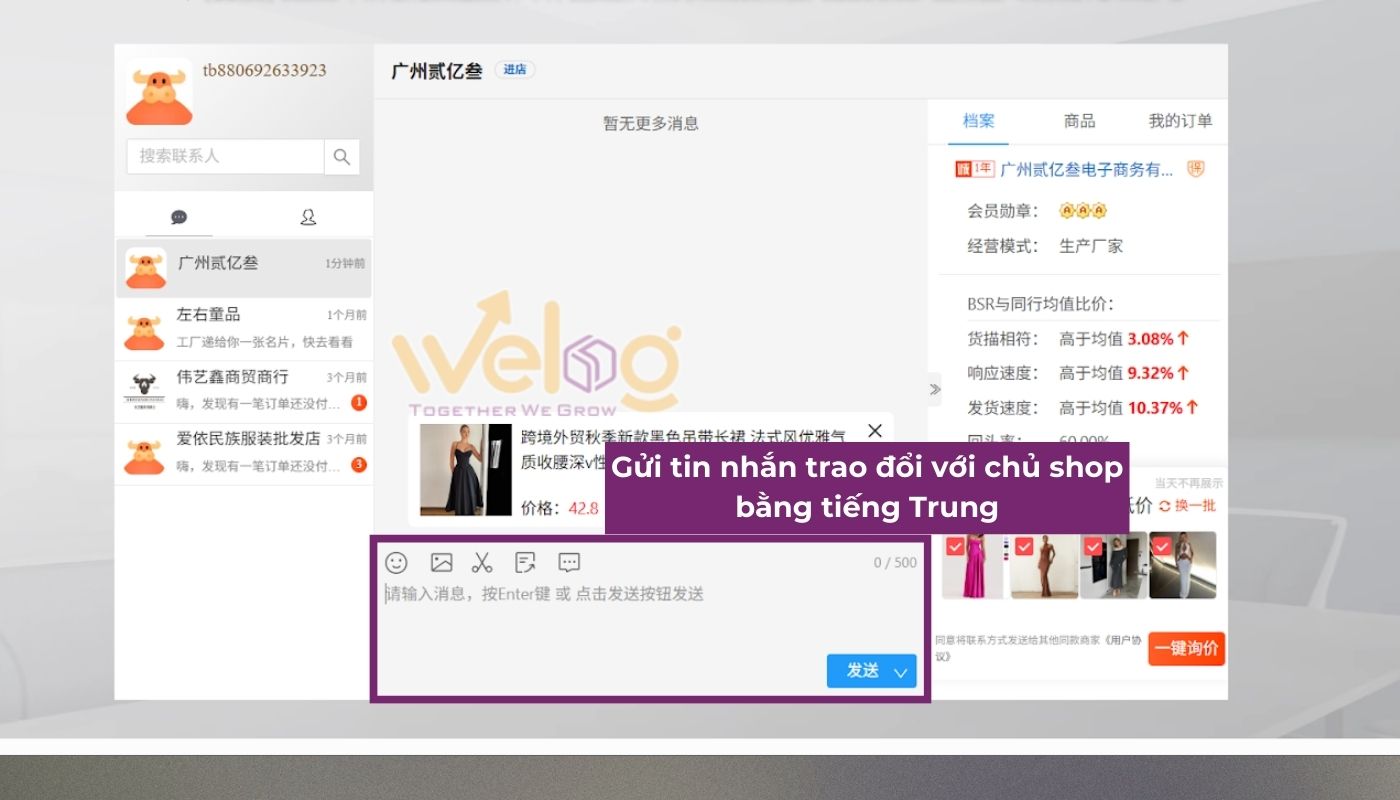Screen dimensions: 1400x800
Task: Click the 一键询价 button
Action: [1186, 649]
